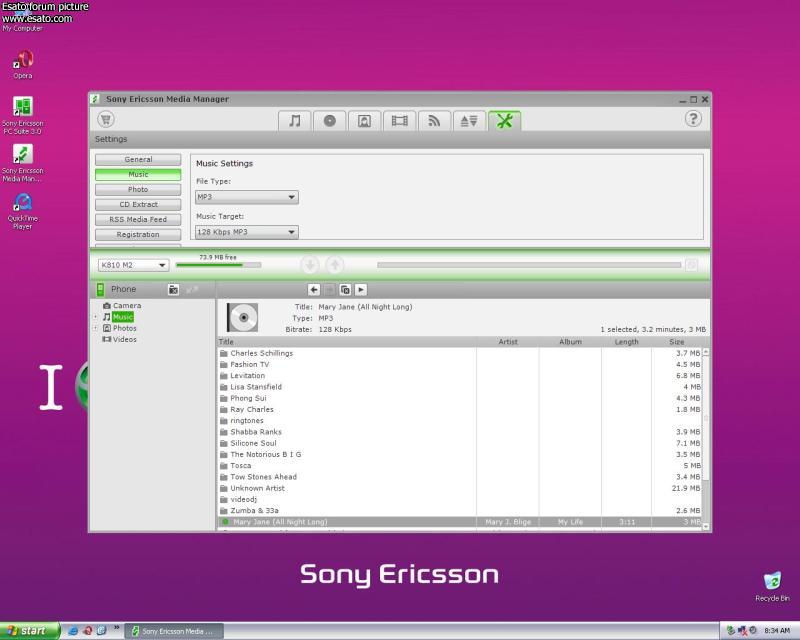The width and height of the screenshot is (800, 640).
Task: Select General settings category
Action: pos(138,159)
